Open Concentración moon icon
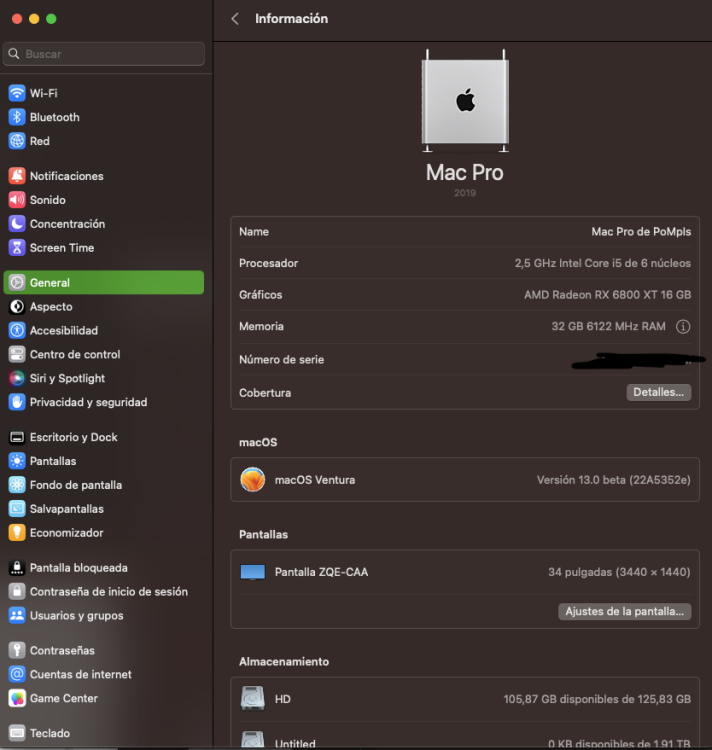The image size is (712, 750). [17, 223]
